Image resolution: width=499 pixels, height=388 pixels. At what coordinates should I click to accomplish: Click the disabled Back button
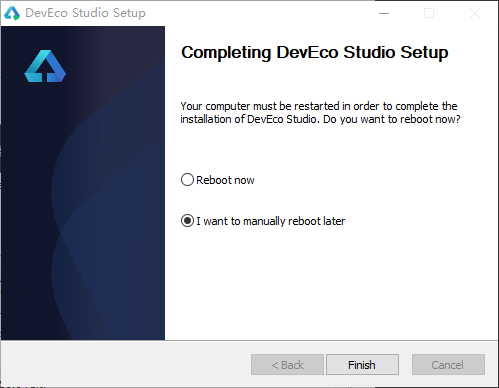287,365
